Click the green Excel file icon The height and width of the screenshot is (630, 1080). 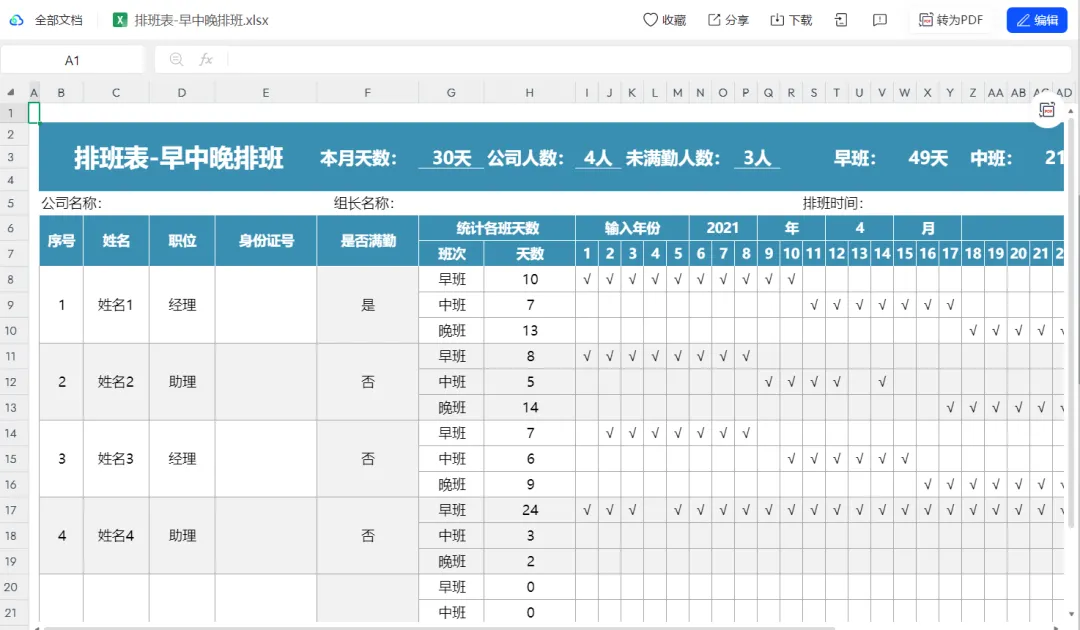[x=120, y=20]
